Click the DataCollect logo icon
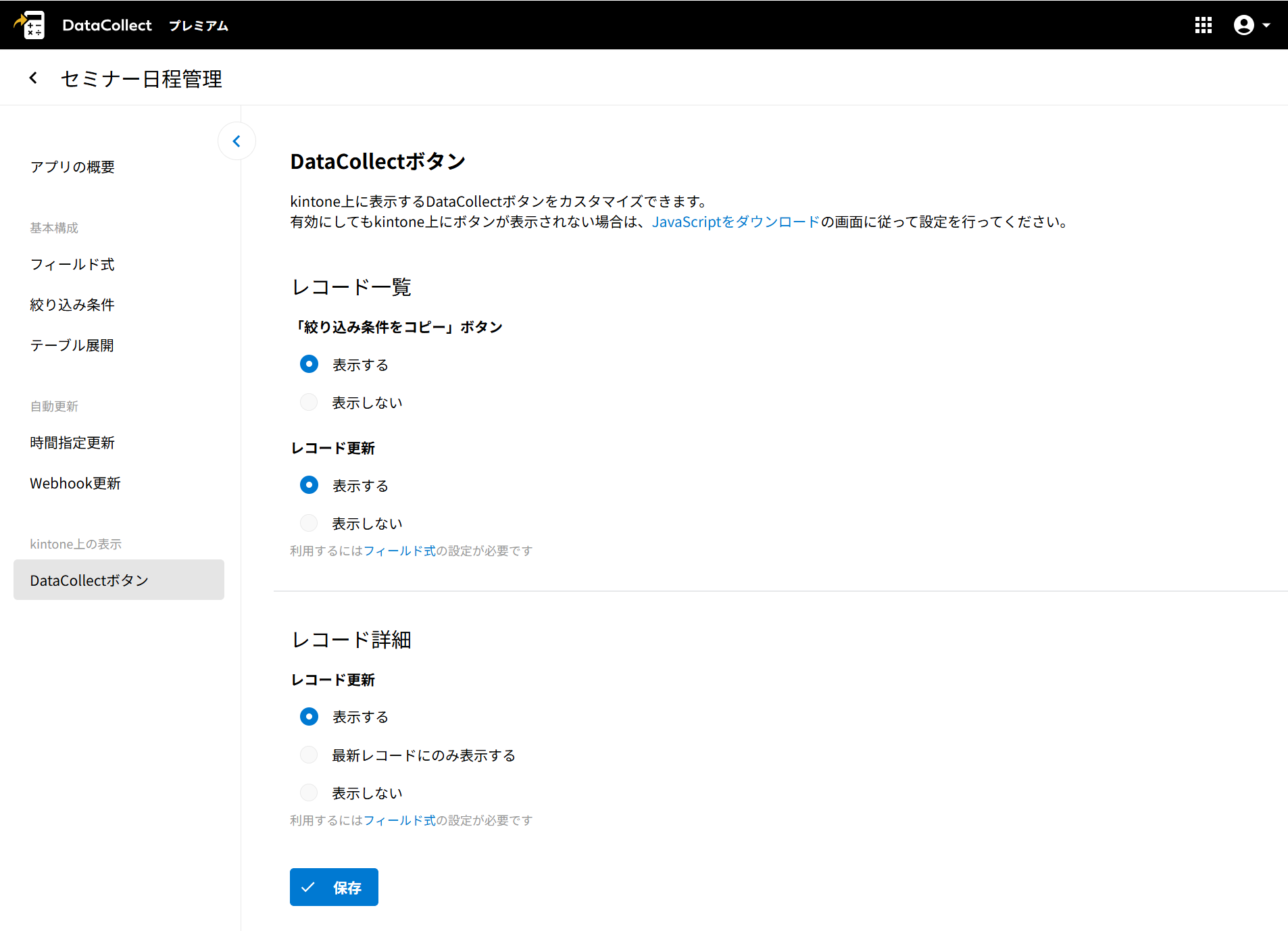Image resolution: width=1288 pixels, height=931 pixels. pyautogui.click(x=30, y=25)
